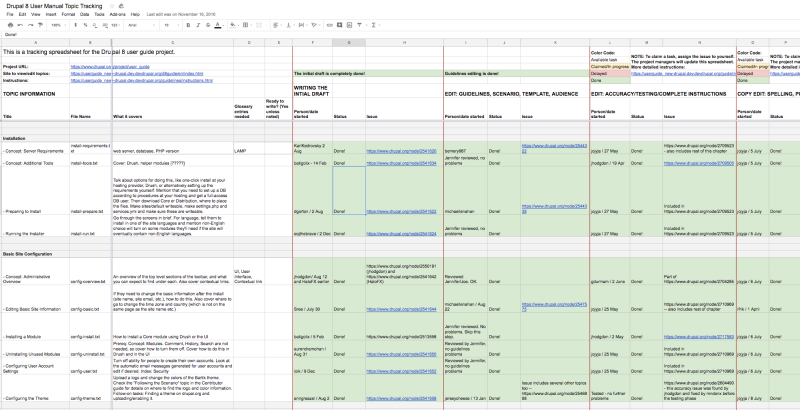This screenshot has width=800, height=410.
Task: Open text wrapping options
Action: pyautogui.click(x=302, y=25)
